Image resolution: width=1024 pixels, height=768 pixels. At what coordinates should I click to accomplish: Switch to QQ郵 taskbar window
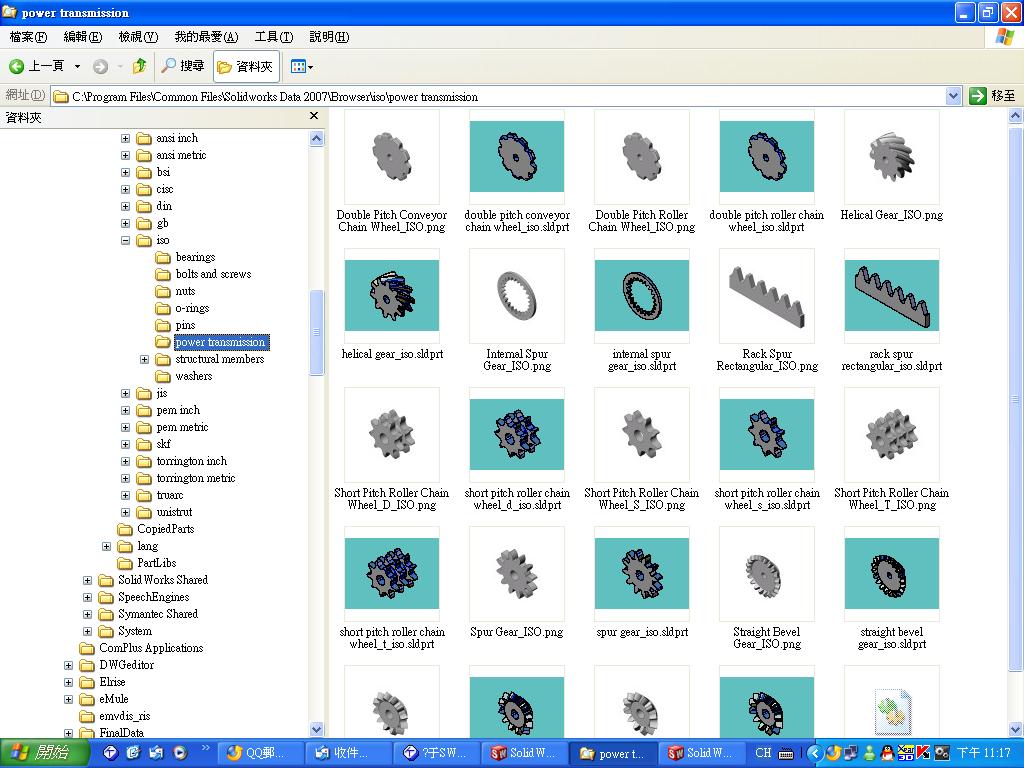(x=259, y=753)
